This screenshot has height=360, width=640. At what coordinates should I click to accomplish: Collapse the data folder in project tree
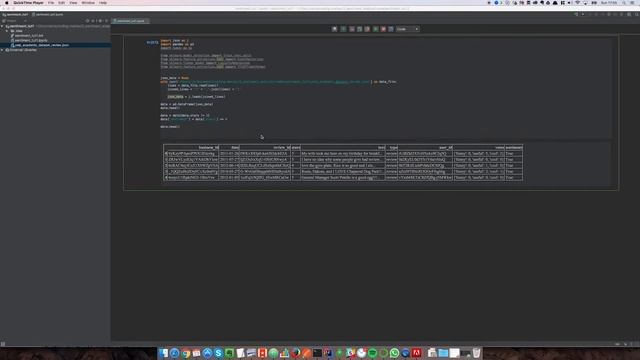(x=7, y=31)
